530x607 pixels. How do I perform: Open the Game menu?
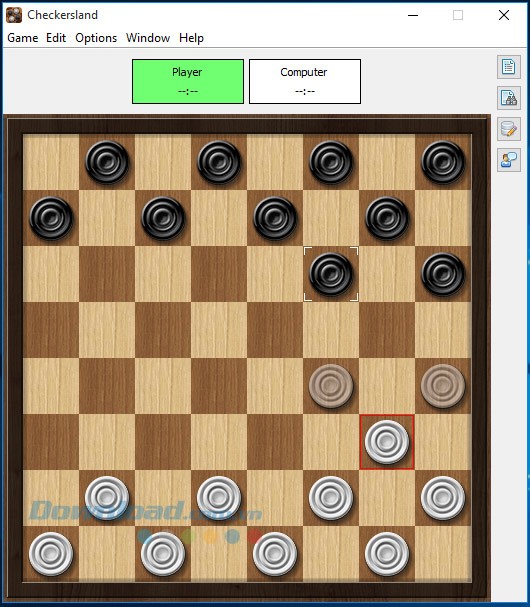tap(22, 38)
